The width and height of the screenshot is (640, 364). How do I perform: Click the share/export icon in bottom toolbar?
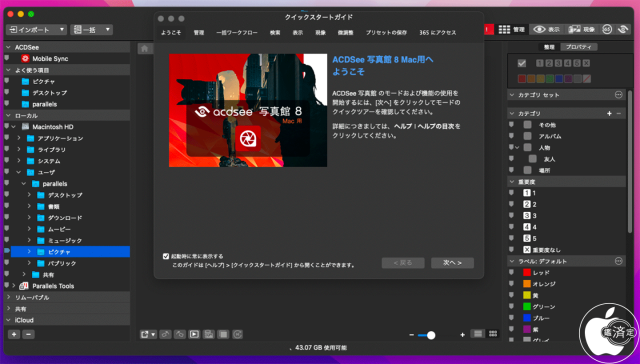[x=148, y=334]
